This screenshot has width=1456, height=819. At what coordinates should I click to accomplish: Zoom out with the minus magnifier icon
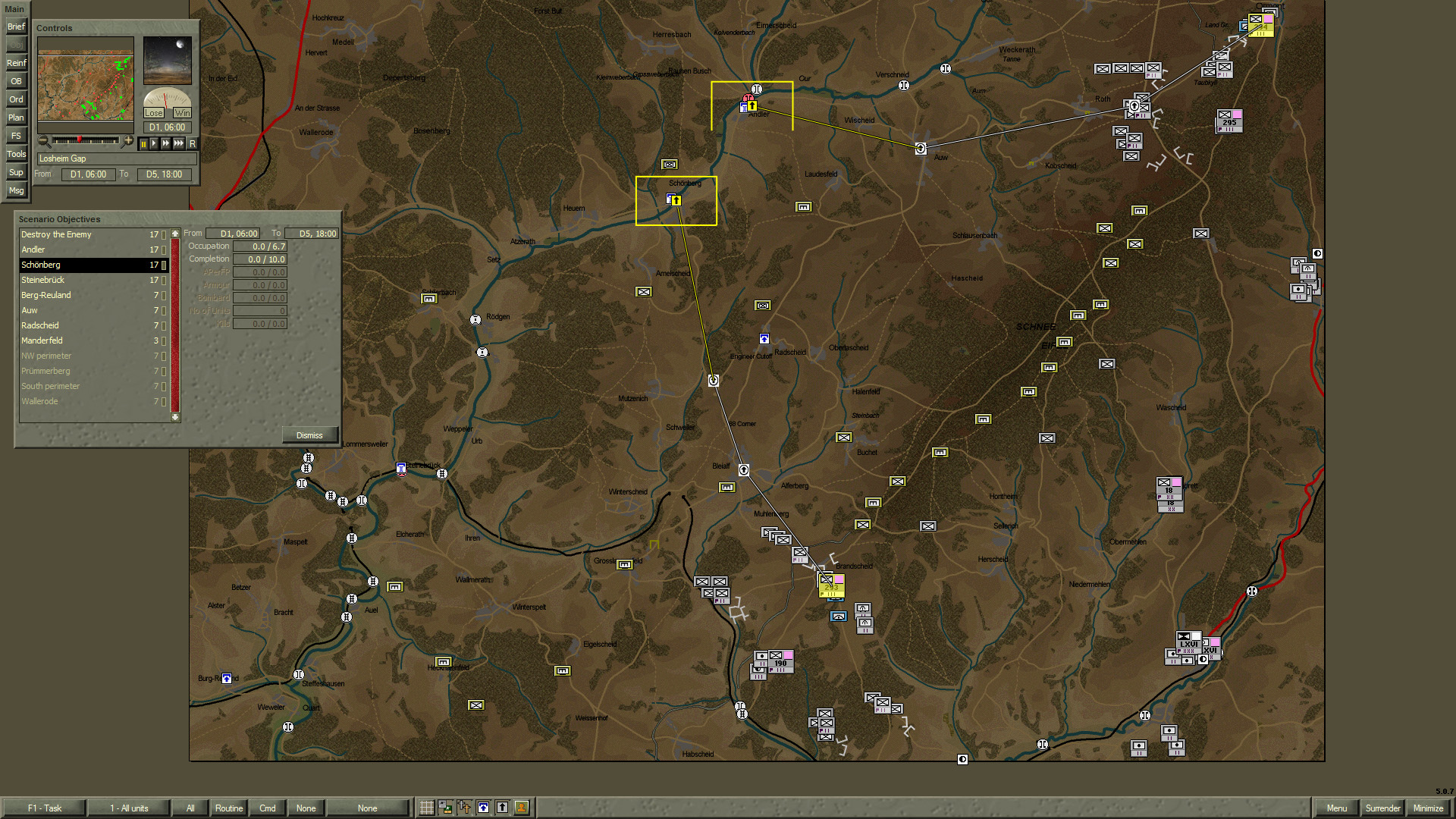(42, 142)
